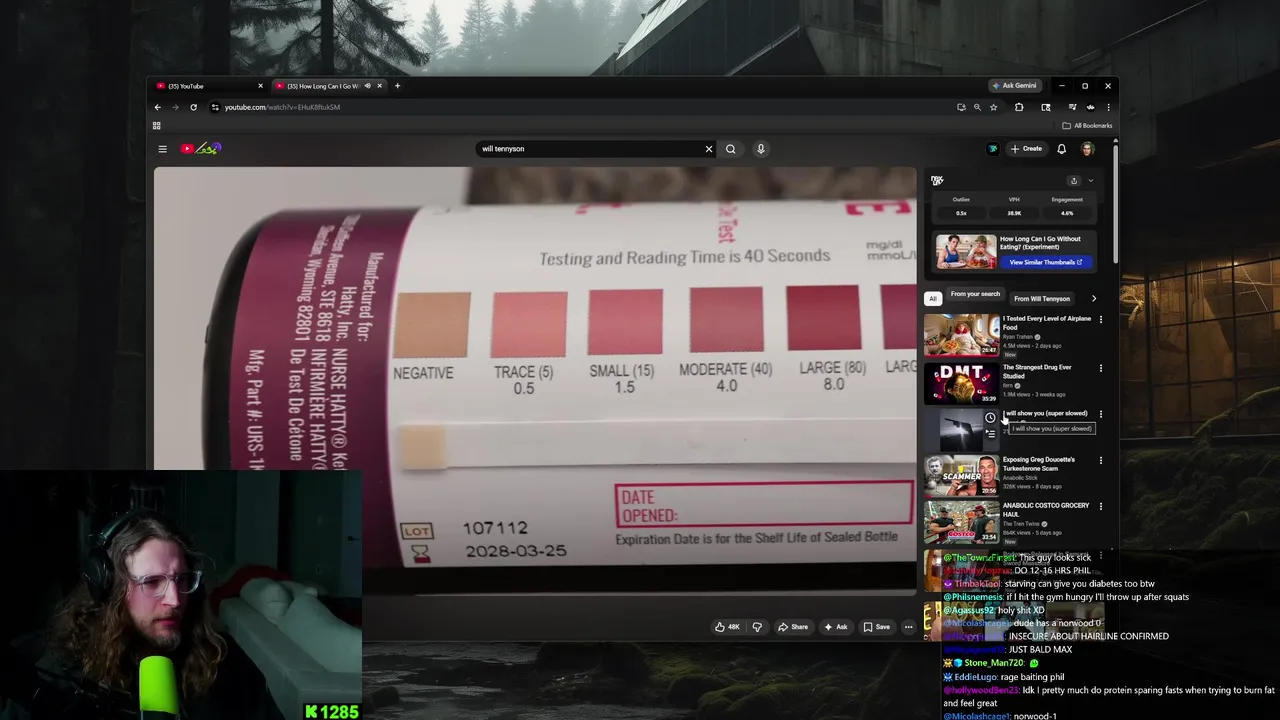The image size is (1280, 720).
Task: Open more actions under the video
Action: coord(908,627)
